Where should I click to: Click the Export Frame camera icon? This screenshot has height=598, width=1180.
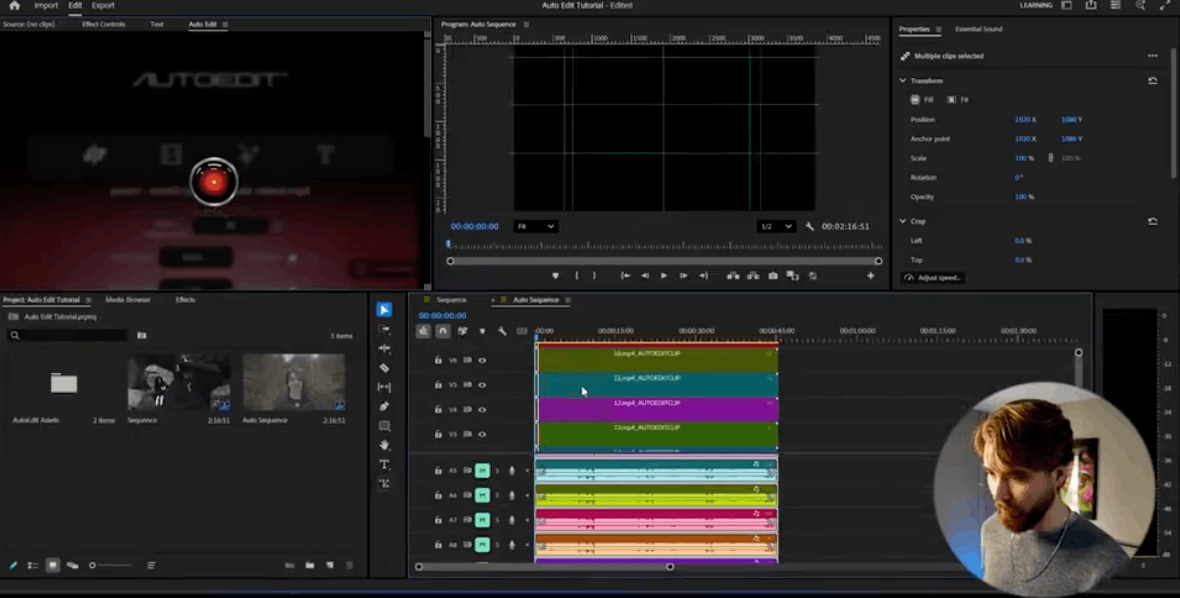click(x=772, y=276)
